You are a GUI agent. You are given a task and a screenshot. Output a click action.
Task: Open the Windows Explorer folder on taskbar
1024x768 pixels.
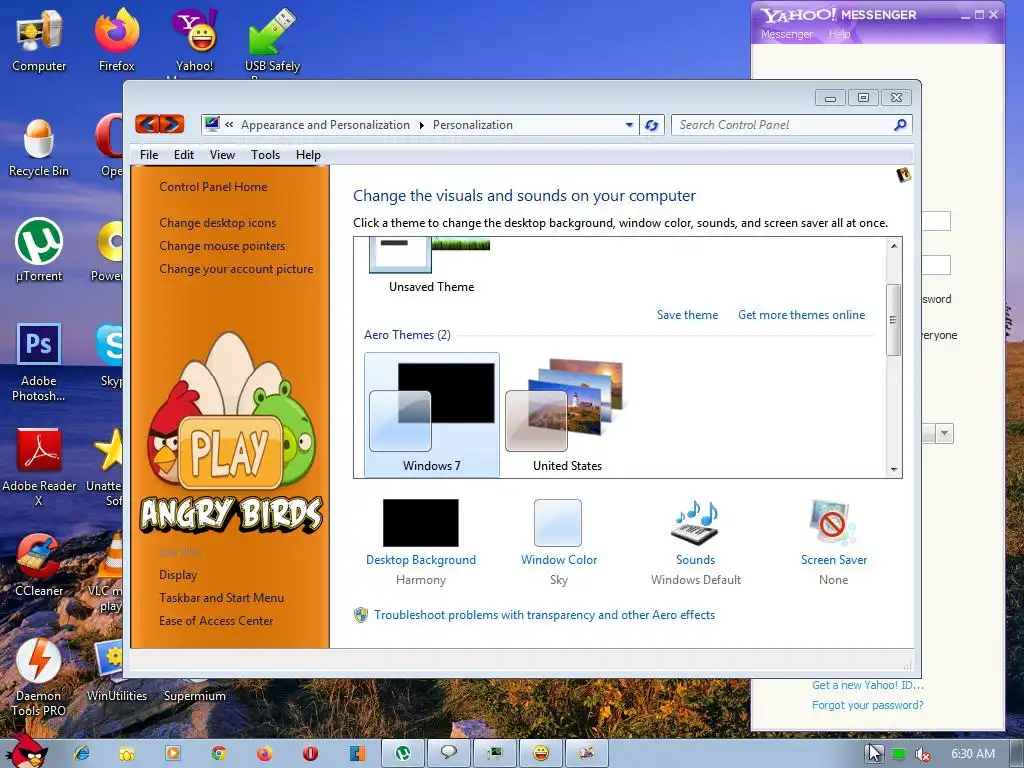pyautogui.click(x=127, y=753)
